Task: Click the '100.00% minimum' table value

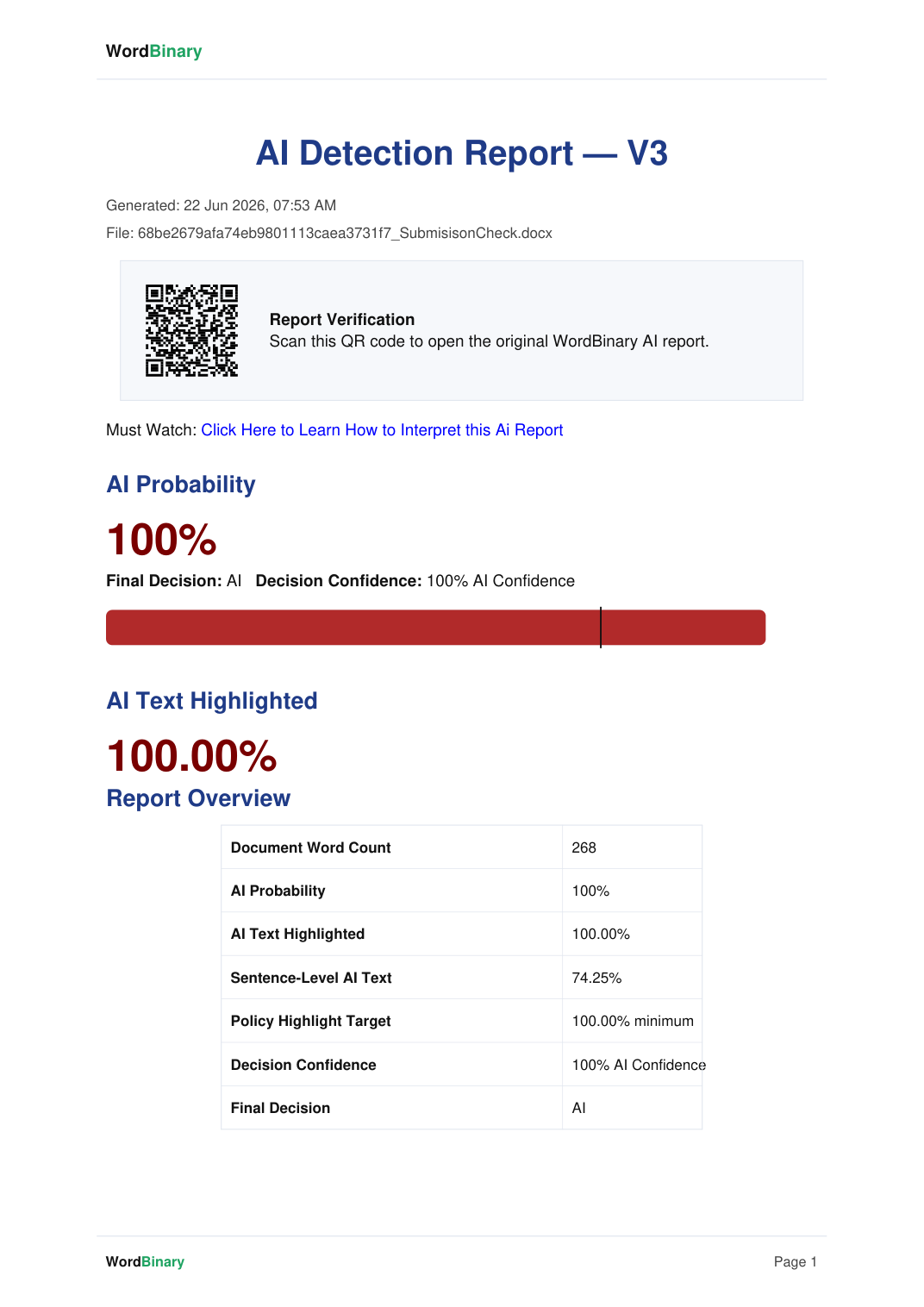Action: tap(632, 1021)
